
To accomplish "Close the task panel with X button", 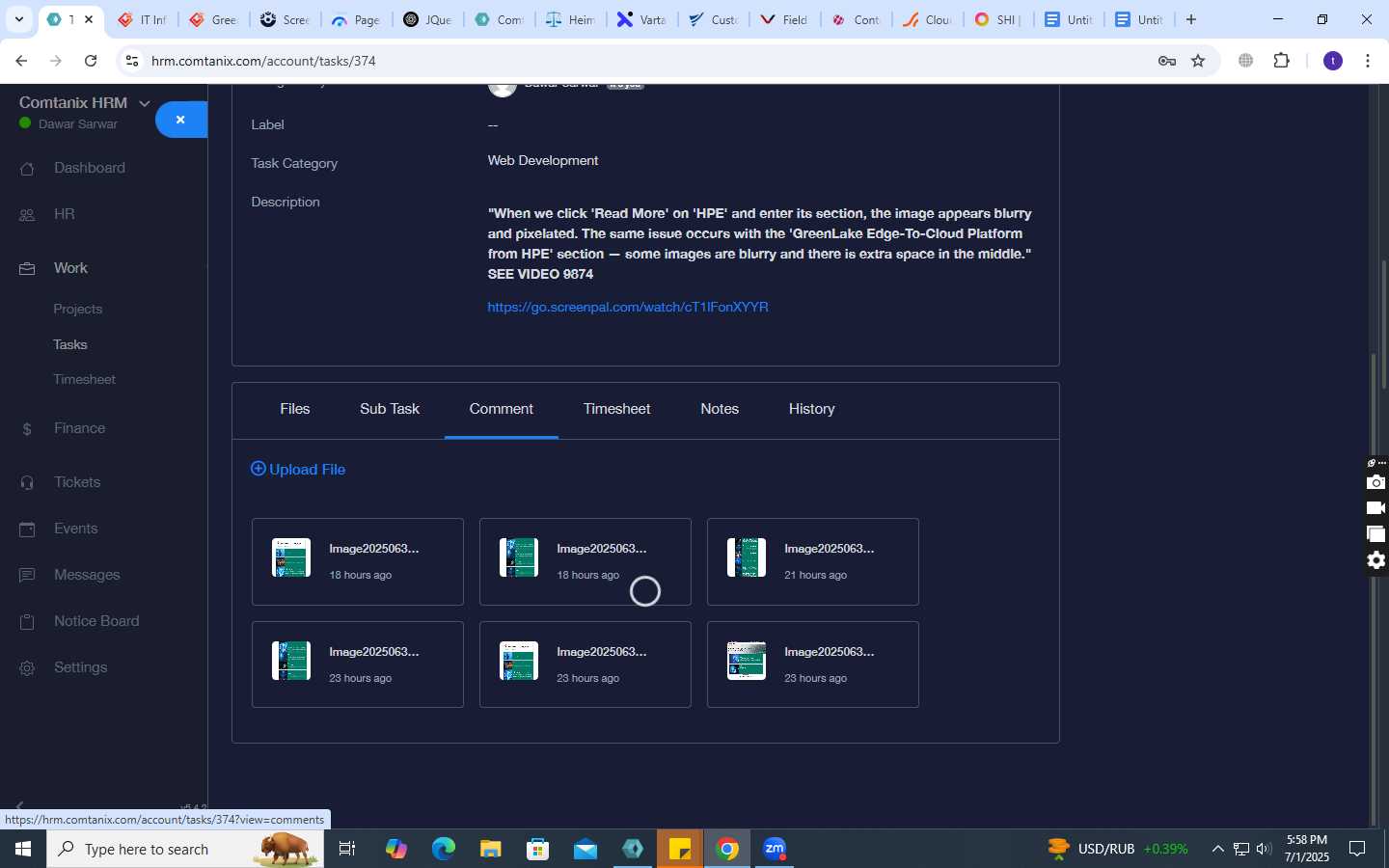I will pyautogui.click(x=180, y=120).
